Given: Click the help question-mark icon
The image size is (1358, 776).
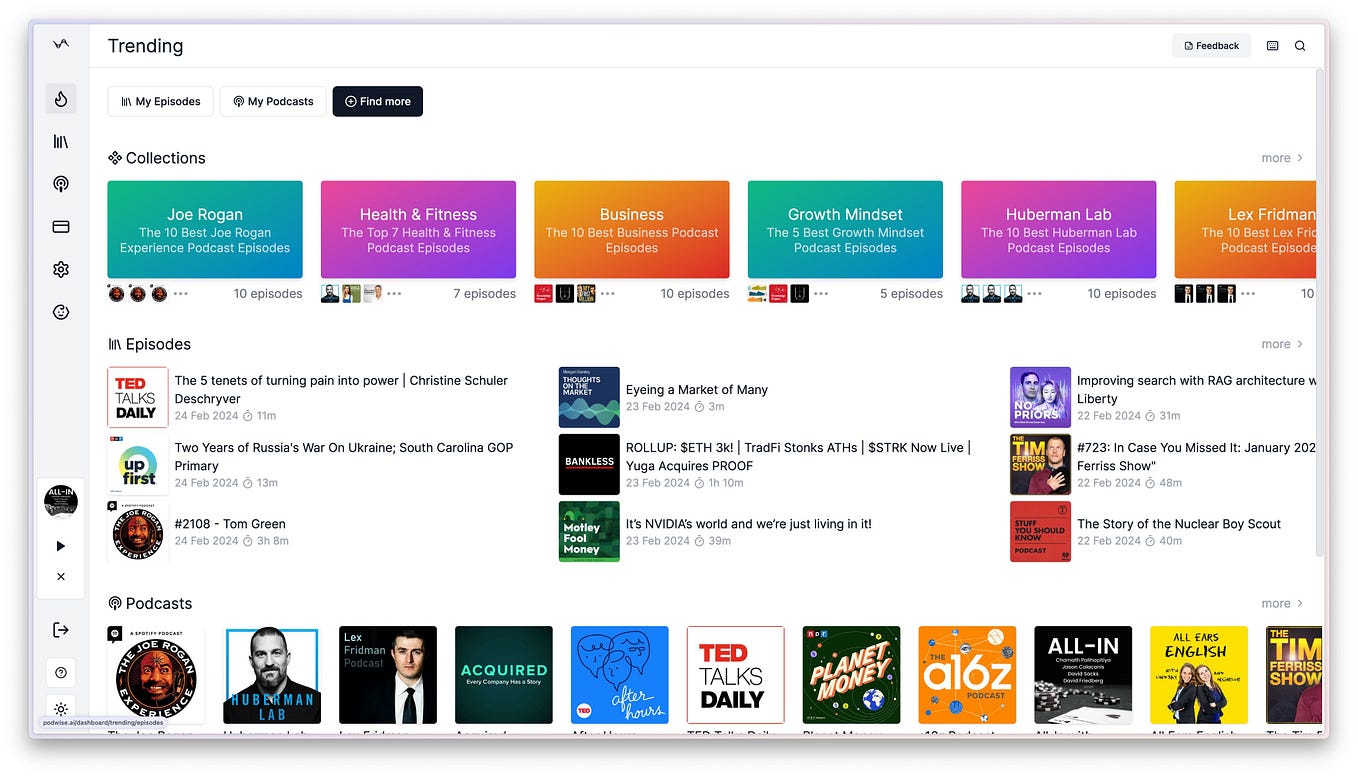Looking at the screenshot, I should point(61,672).
